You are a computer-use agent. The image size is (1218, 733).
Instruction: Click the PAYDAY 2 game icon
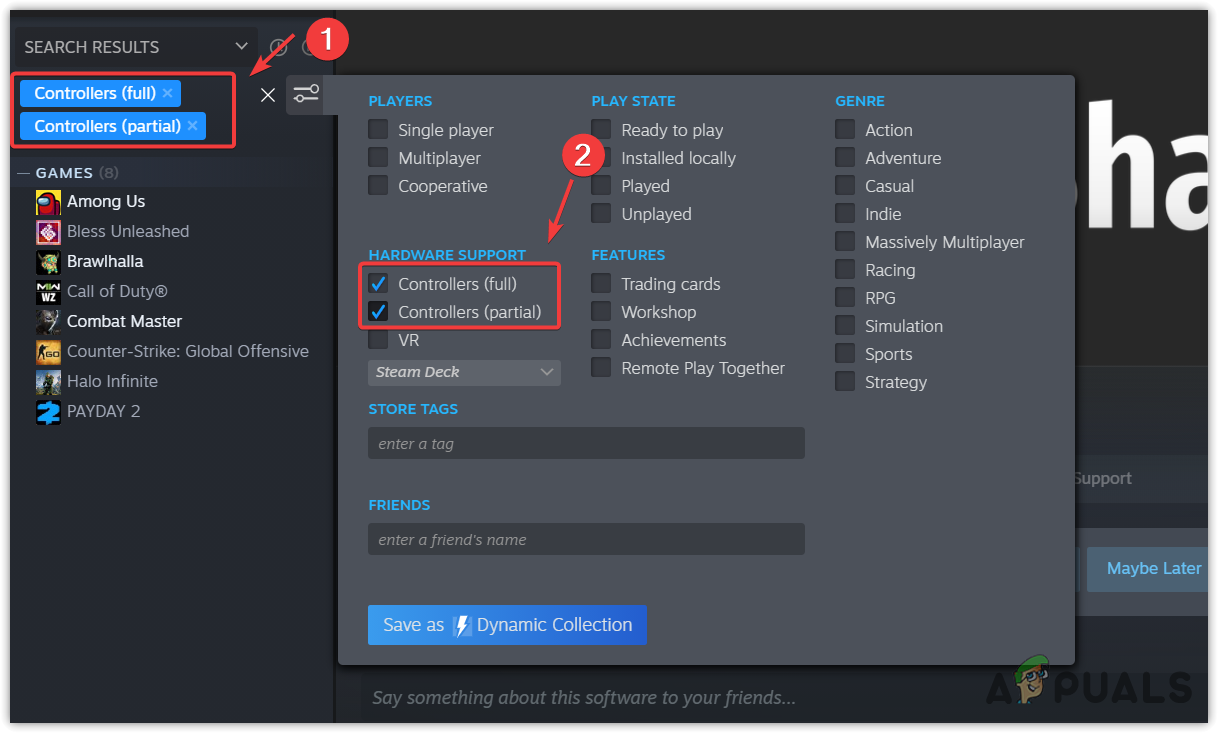[x=48, y=412]
